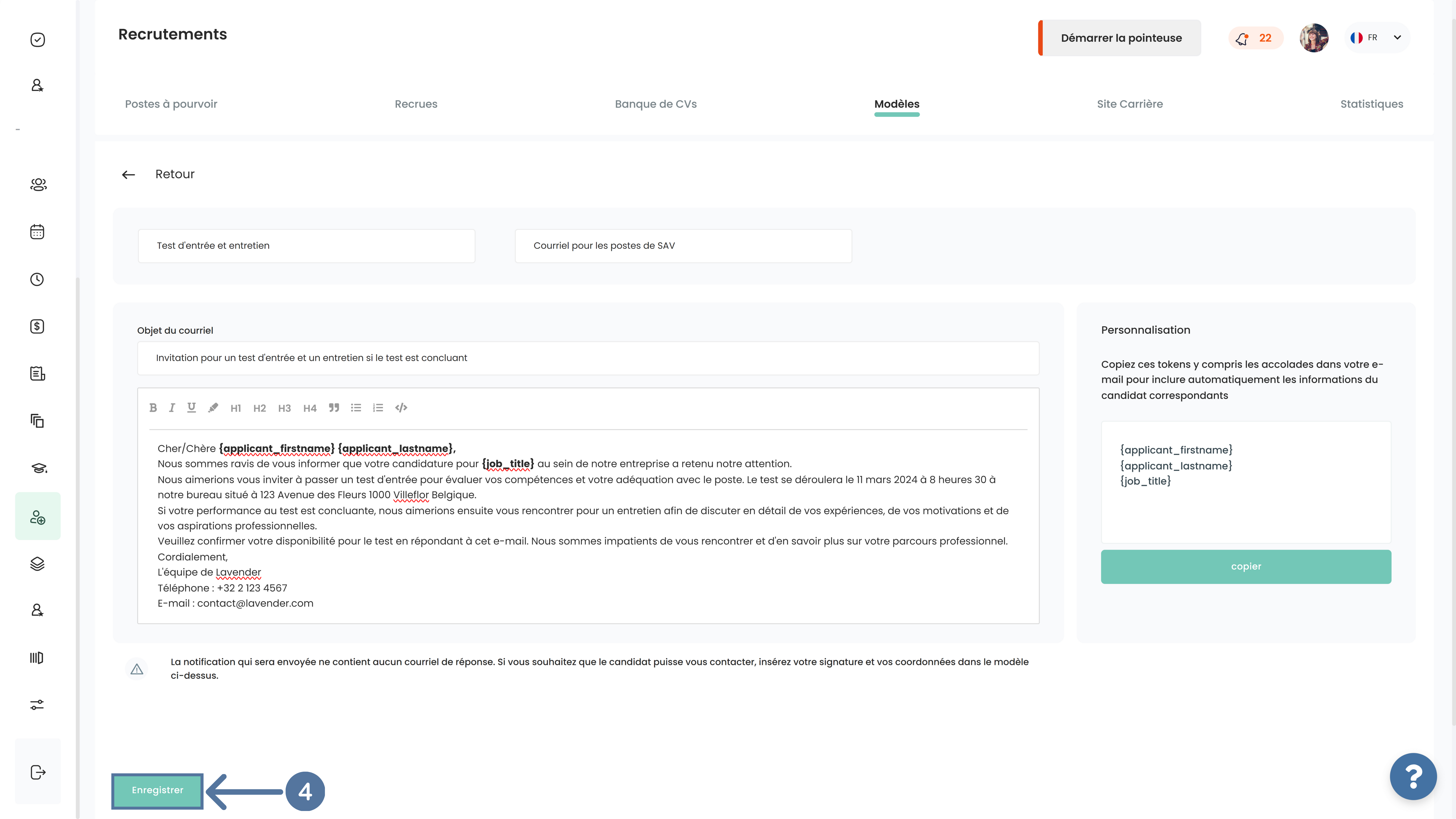Click into the Objet du courriel field
This screenshot has width=1456, height=819.
pos(588,358)
